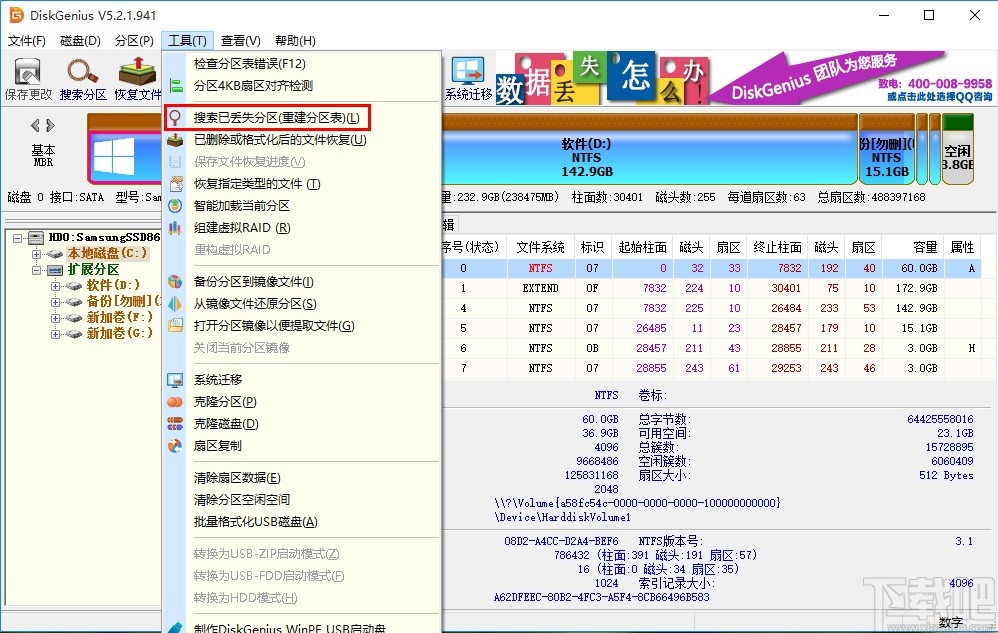Select partition row with 标识 0B
Image resolution: width=998 pixels, height=633 pixels.
click(x=712, y=349)
